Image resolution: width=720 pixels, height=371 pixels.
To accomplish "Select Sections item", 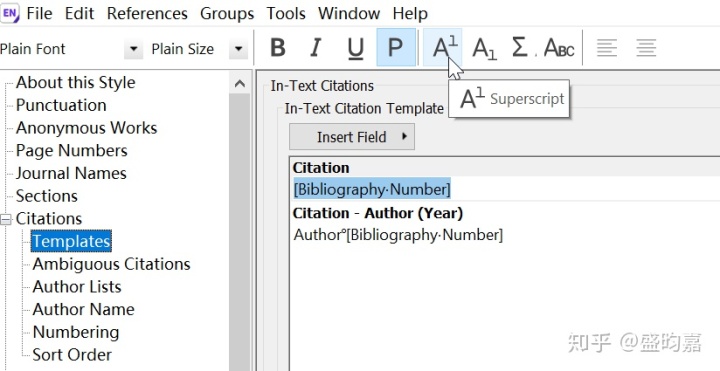I will click(x=46, y=196).
